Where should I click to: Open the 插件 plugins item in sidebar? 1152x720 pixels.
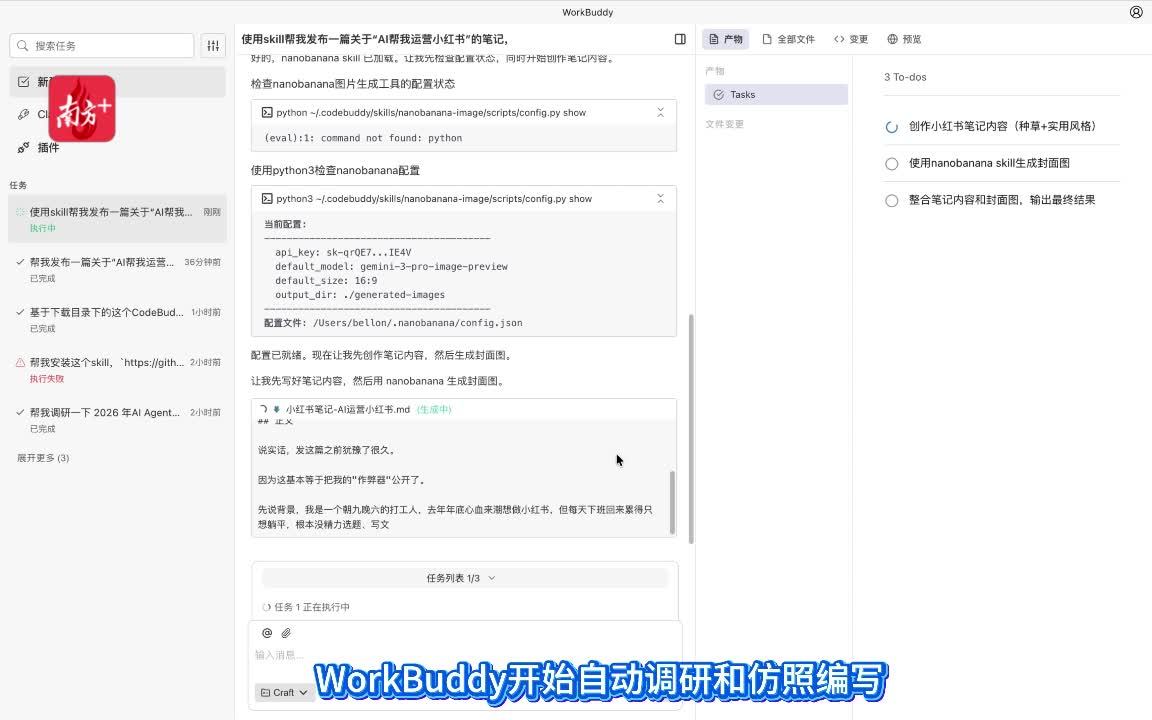[48, 147]
